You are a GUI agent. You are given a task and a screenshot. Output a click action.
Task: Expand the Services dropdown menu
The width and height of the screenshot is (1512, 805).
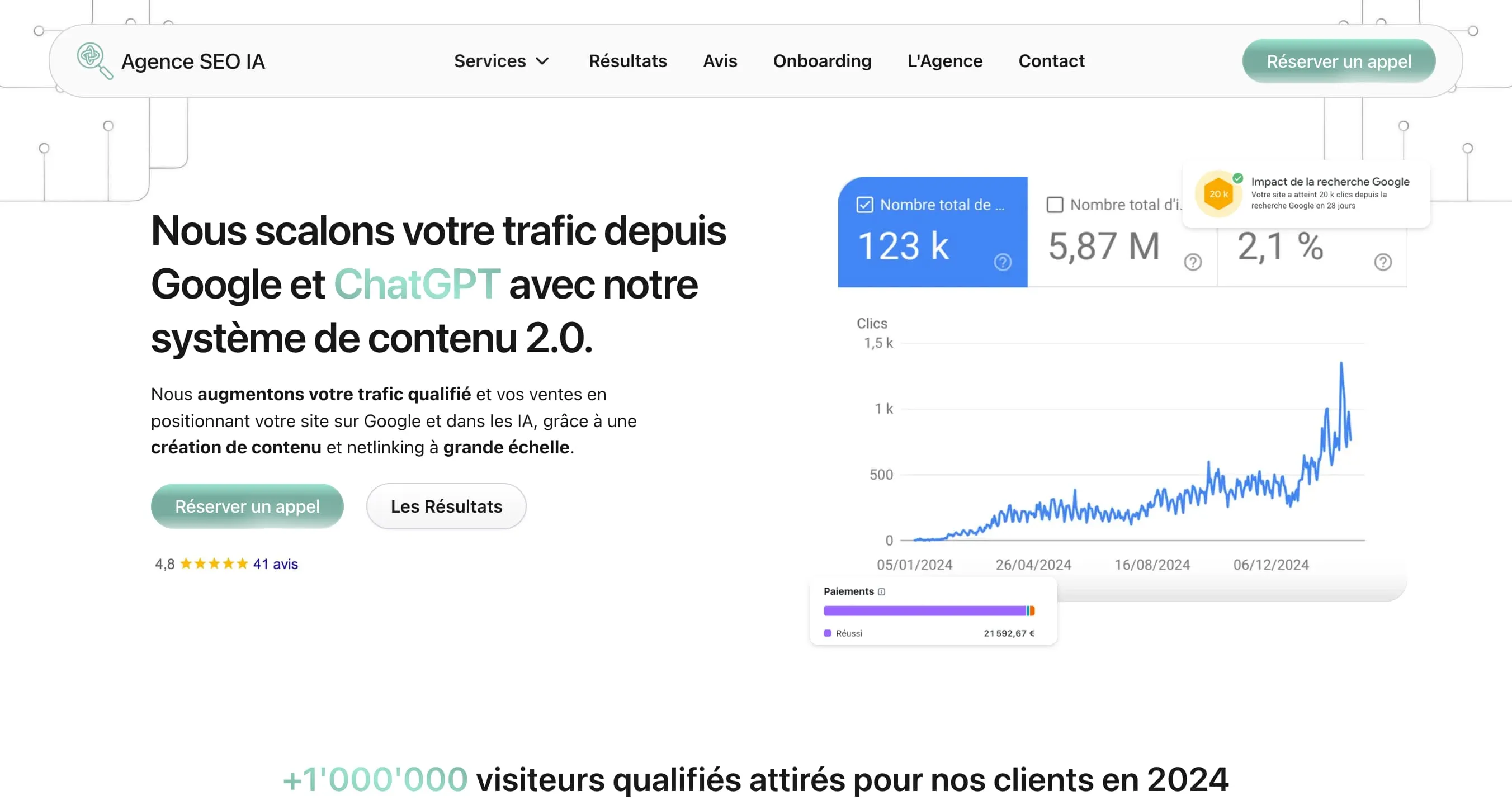tap(502, 61)
